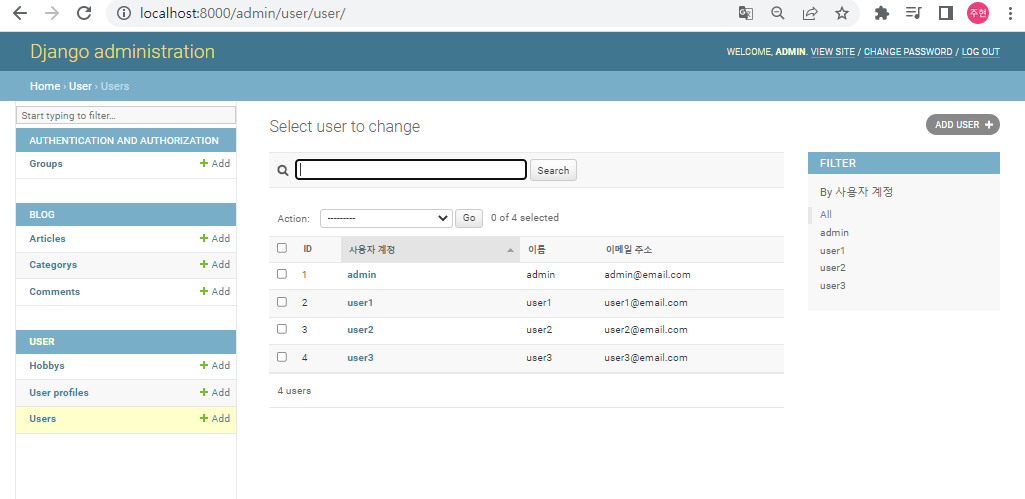Click the zoom magnifier icon in address bar
This screenshot has width=1025, height=499.
point(777,13)
